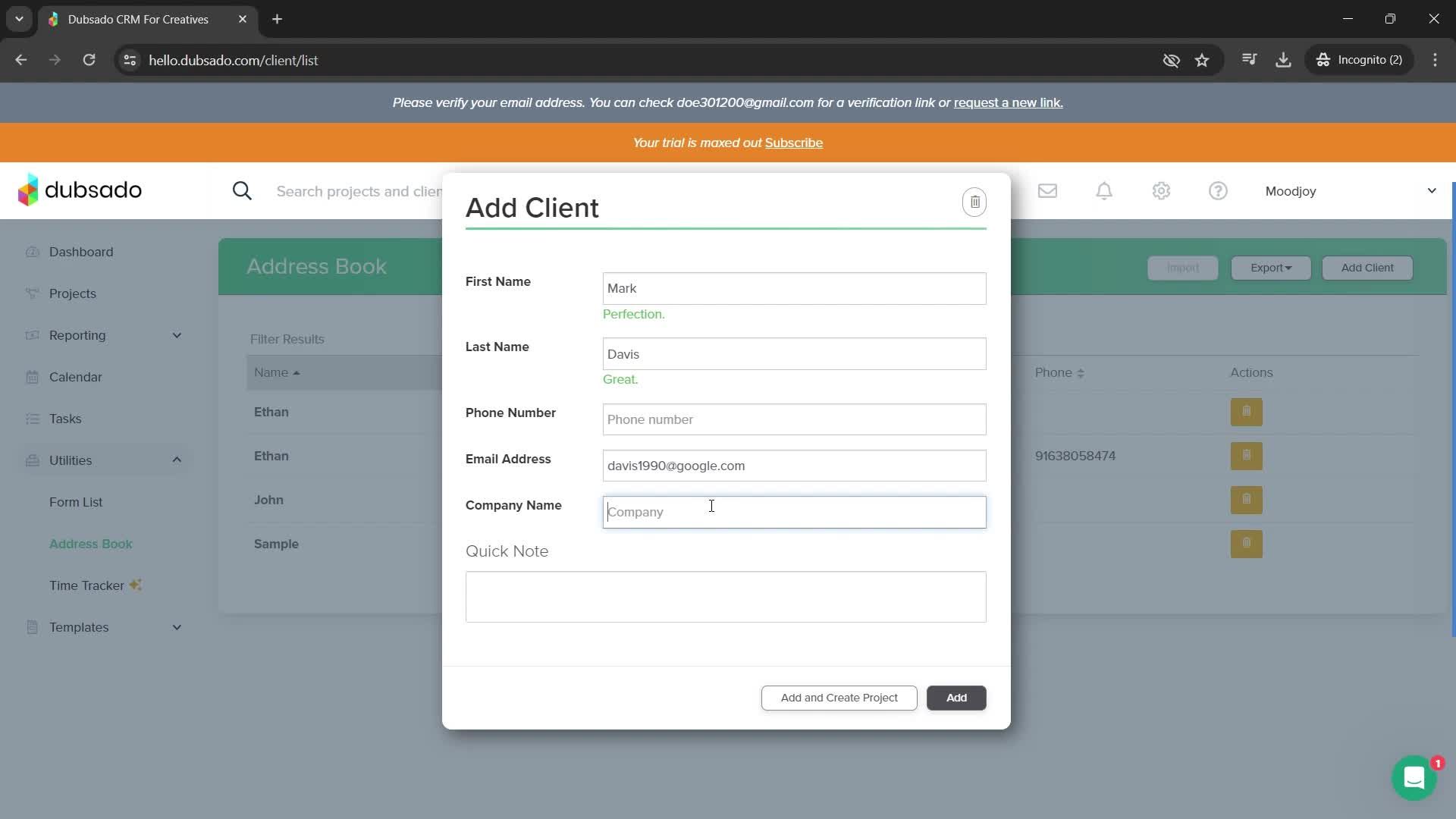
Task: Click the site information icon in address bar
Action: pos(130,60)
